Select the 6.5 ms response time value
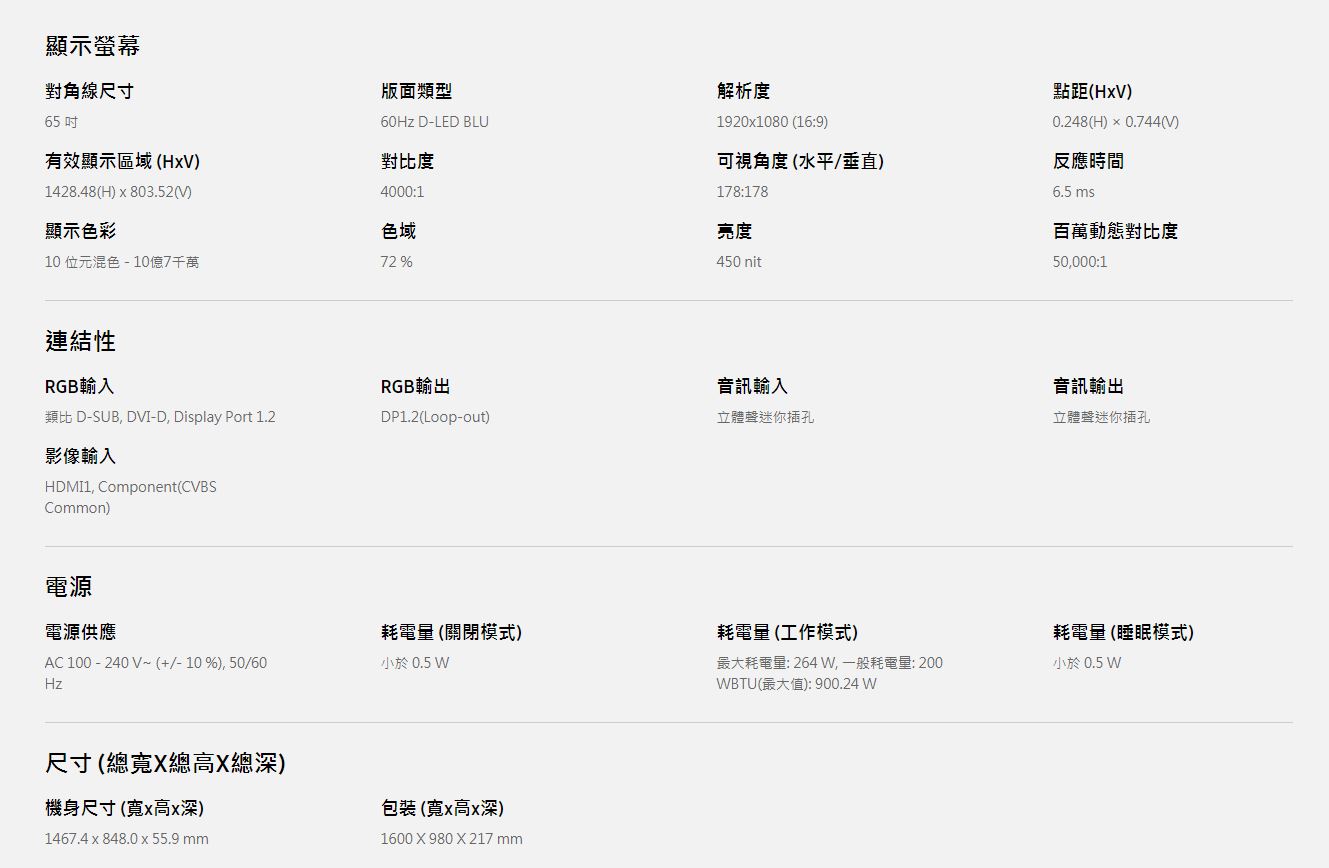The image size is (1329, 868). 1073,192
